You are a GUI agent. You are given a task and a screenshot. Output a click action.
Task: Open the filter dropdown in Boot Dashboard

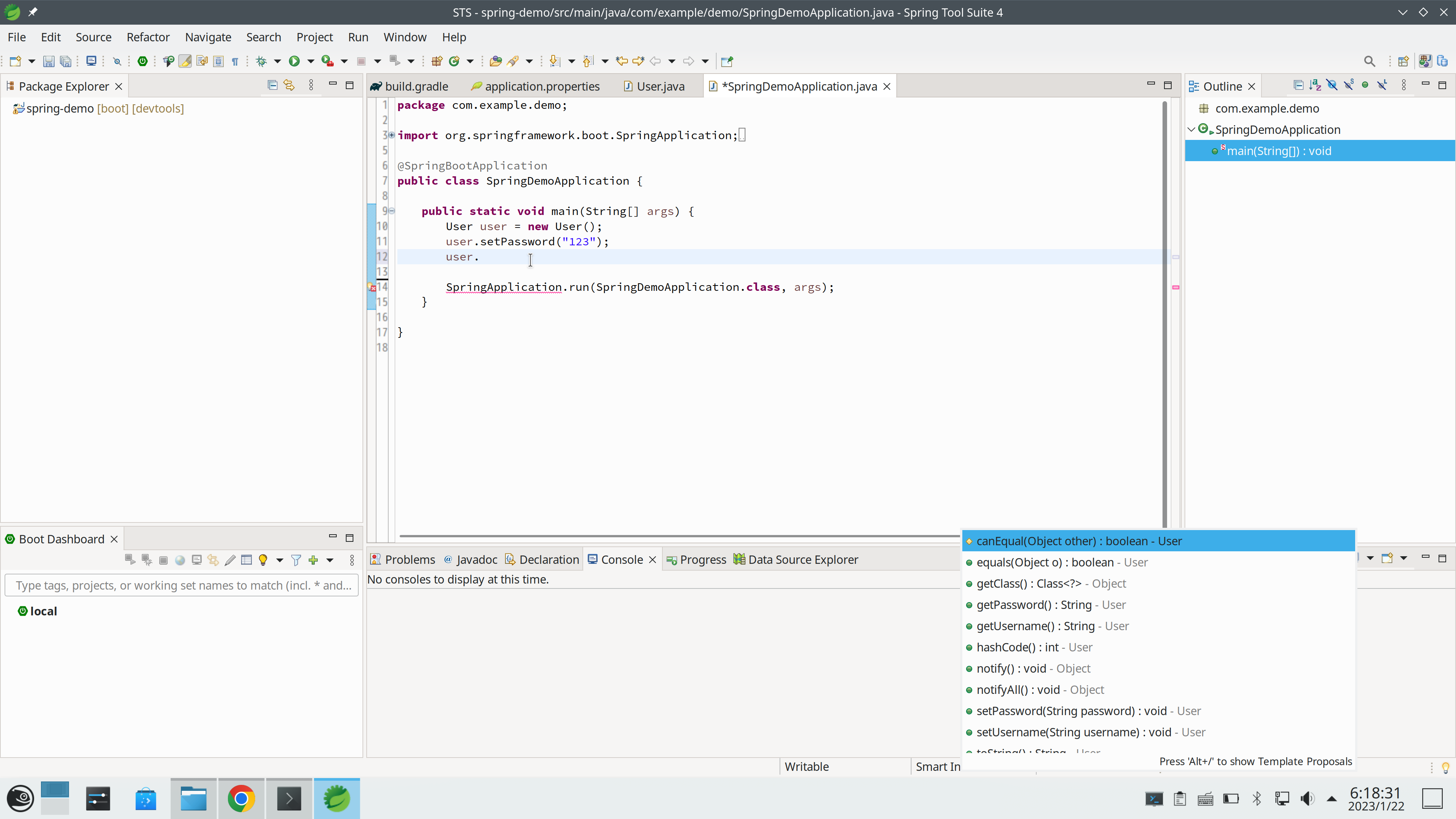[x=296, y=560]
